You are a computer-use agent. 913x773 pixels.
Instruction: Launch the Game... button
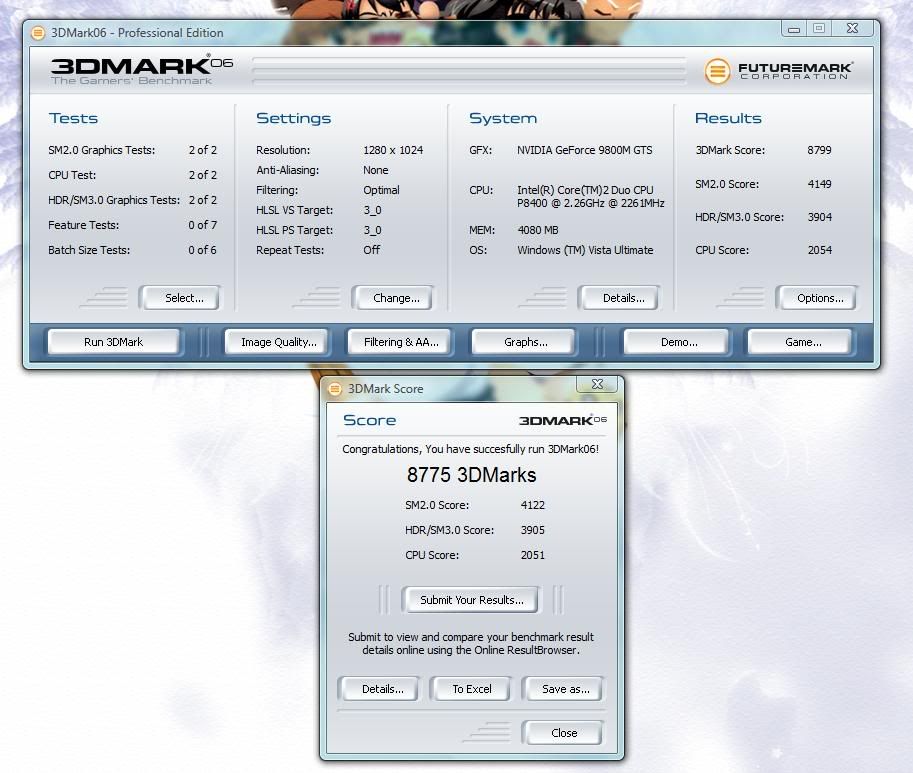point(800,342)
